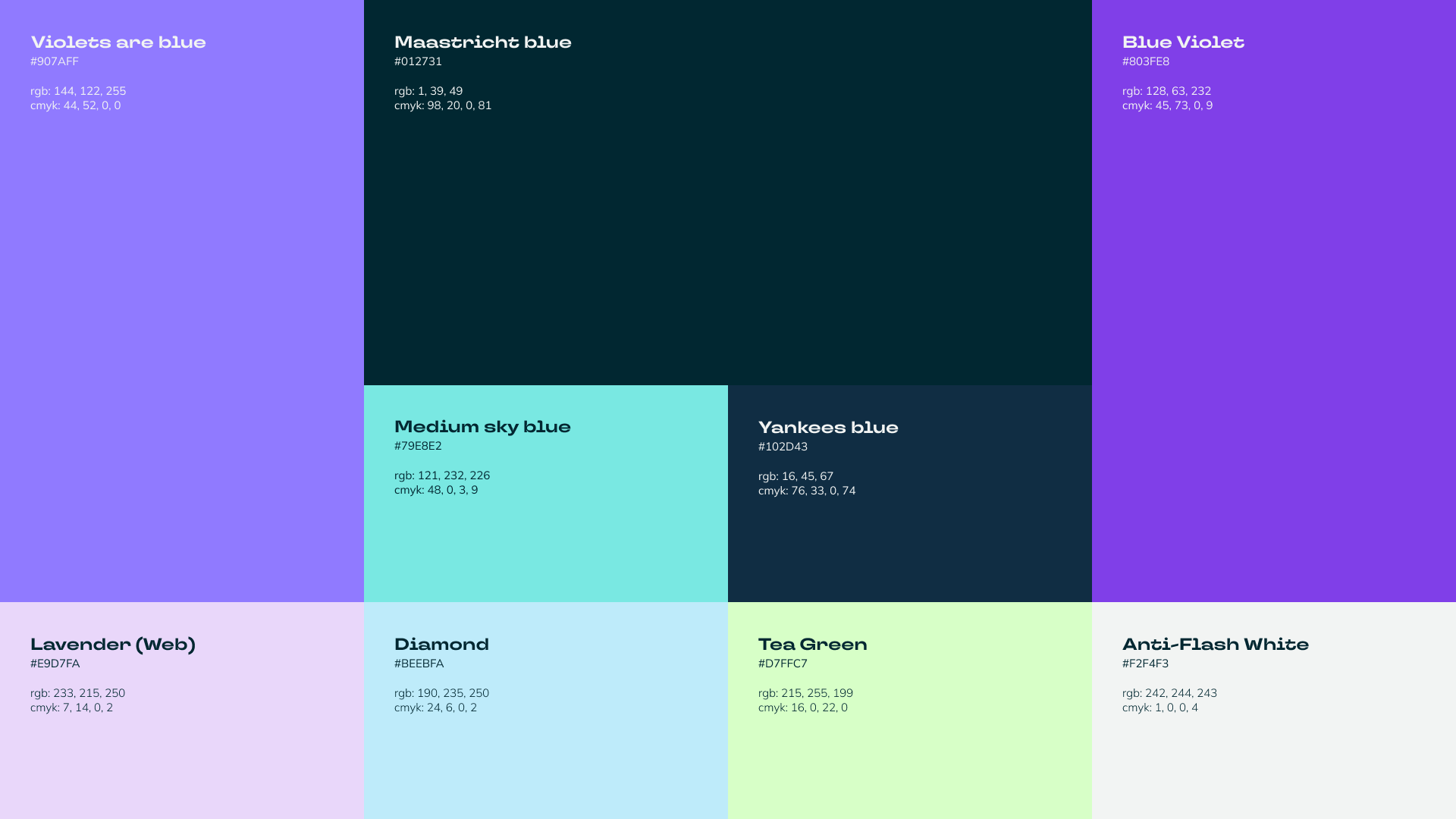
Task: Select hex code #012731 text
Action: pos(418,61)
